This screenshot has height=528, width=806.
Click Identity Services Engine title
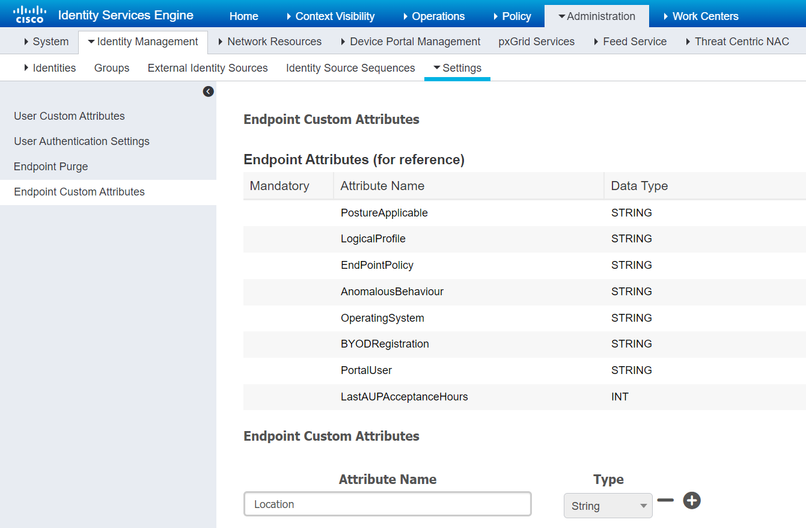pos(126,15)
